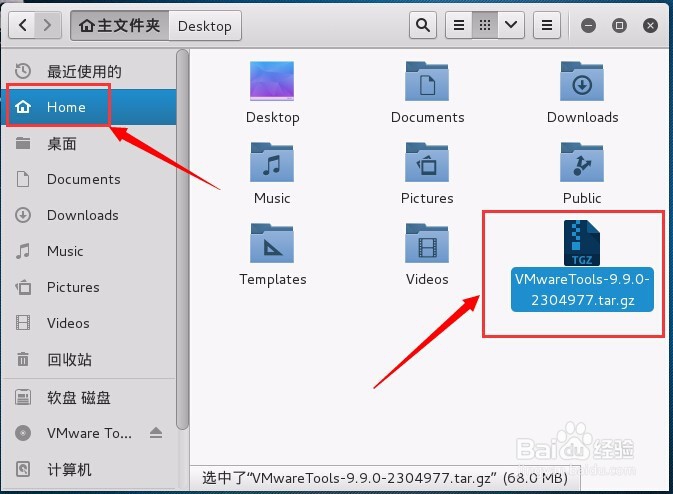Open the search magnifier button
Screen dimensions: 673x494
pos(423,25)
